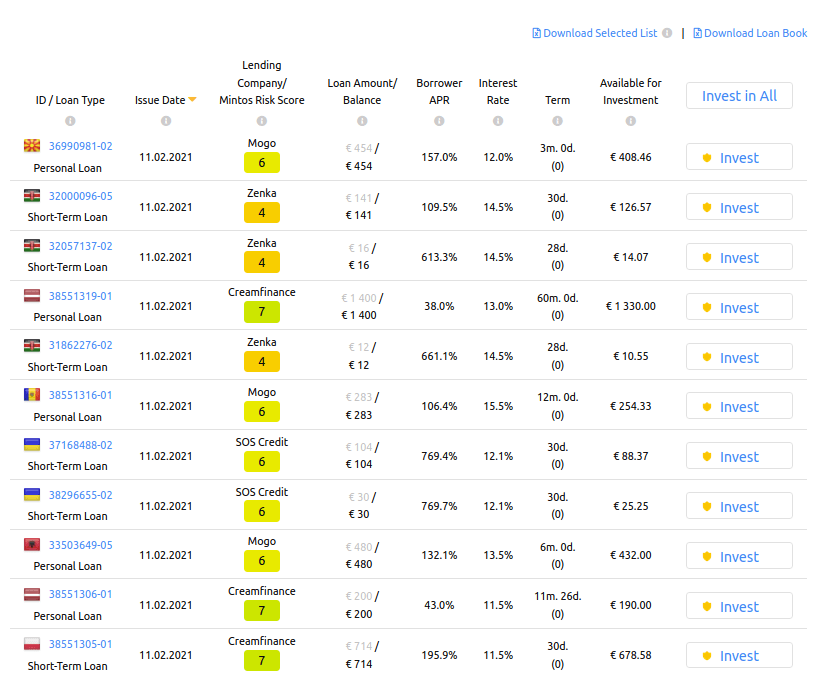Click info icon under Available for Investment
Viewport: 820px width, 674px height.
click(x=631, y=121)
